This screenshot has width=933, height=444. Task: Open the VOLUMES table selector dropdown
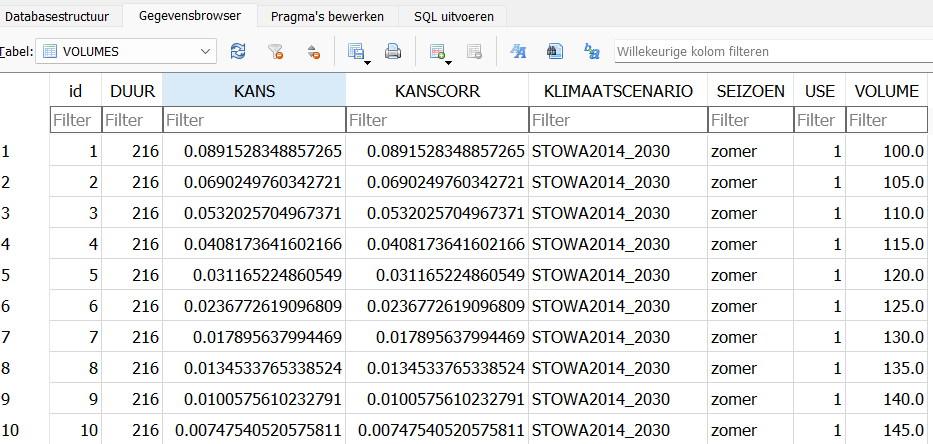[x=126, y=52]
